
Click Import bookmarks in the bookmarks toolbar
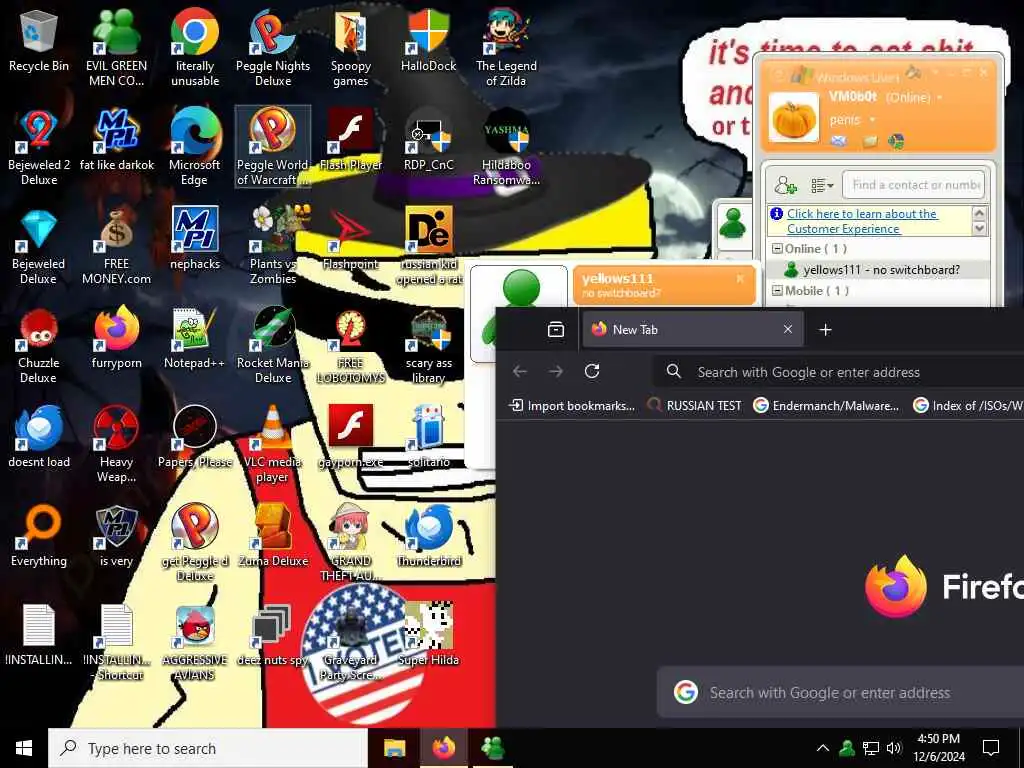[x=571, y=406]
